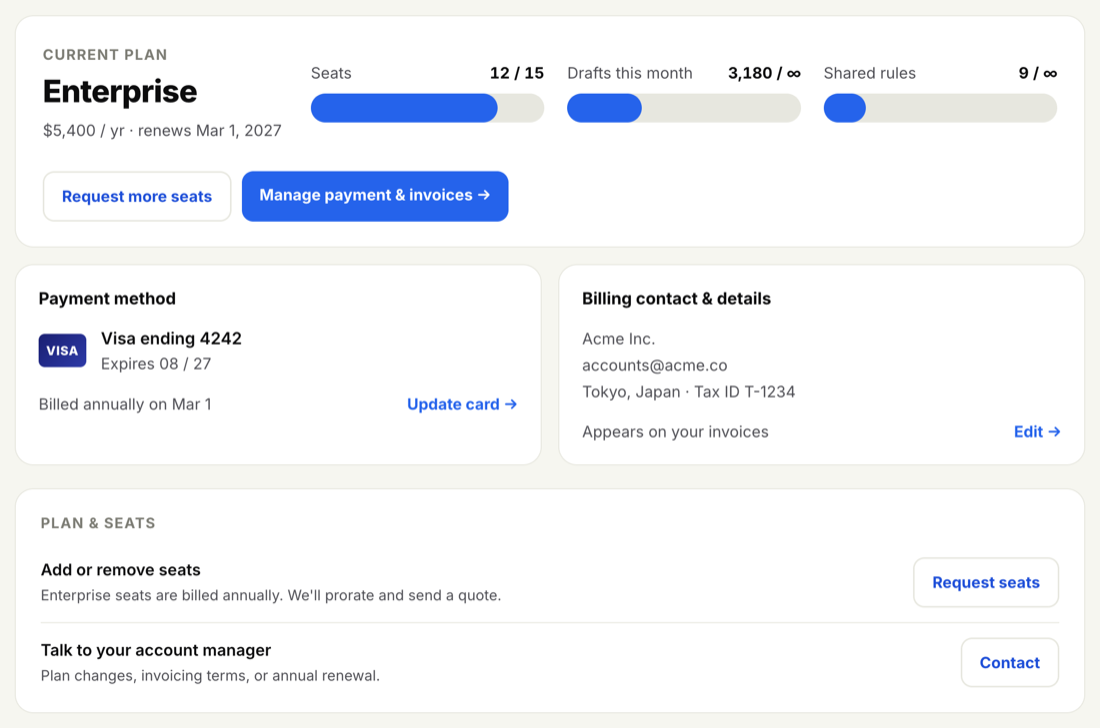Click the Request more seats button

[137, 196]
